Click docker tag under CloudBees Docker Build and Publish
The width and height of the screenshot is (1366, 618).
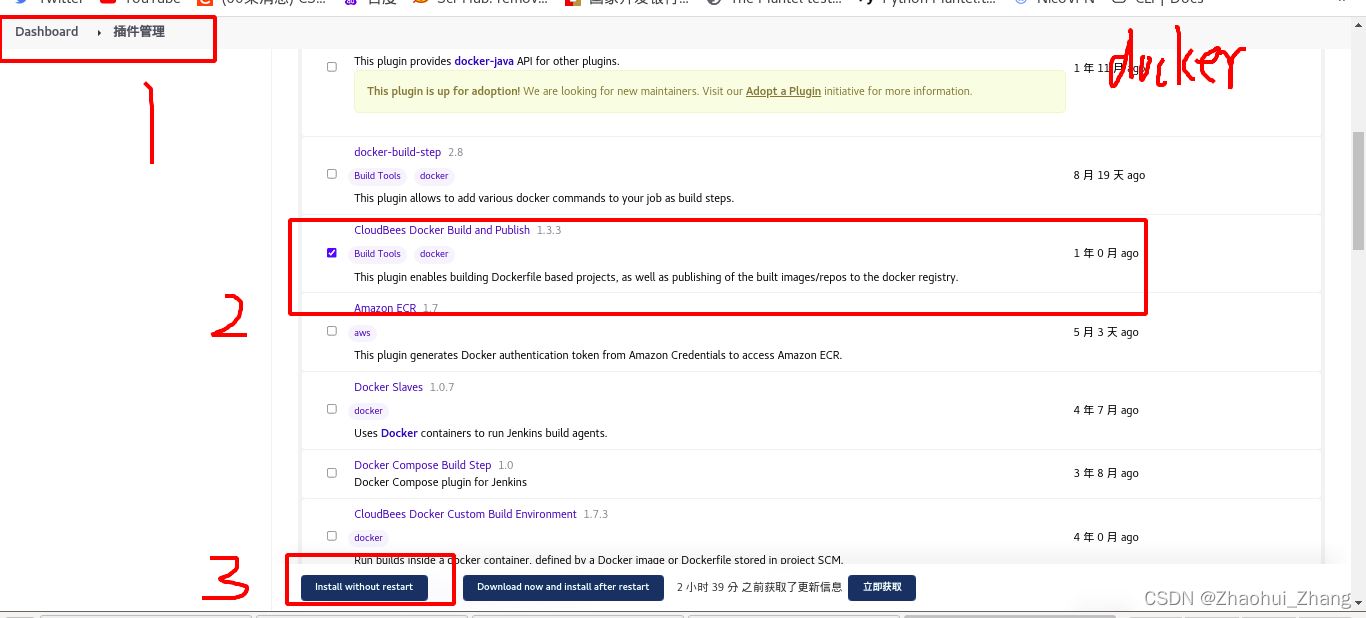coord(434,254)
